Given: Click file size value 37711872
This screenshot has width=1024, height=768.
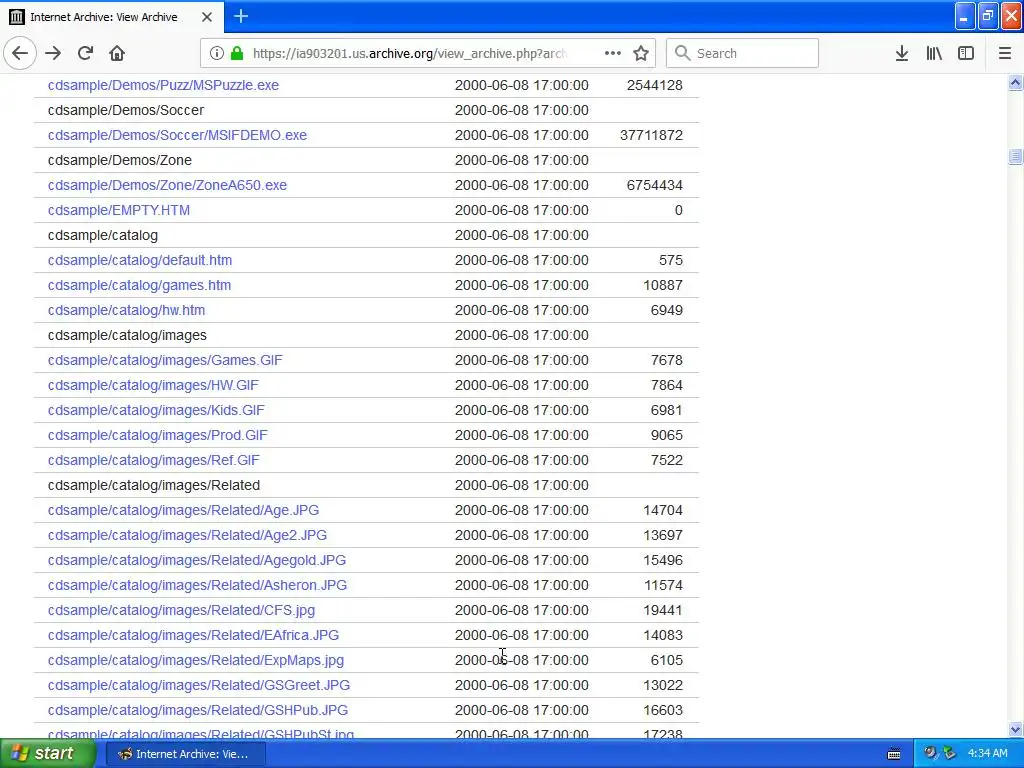Looking at the screenshot, I should [x=651, y=135].
